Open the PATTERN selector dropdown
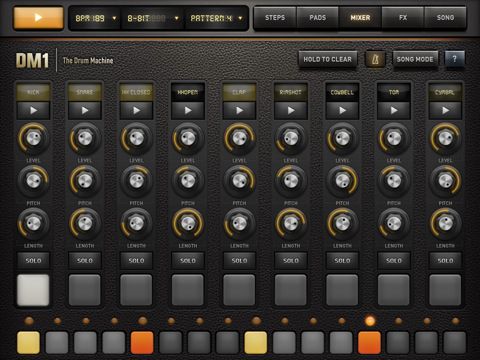 [216, 18]
